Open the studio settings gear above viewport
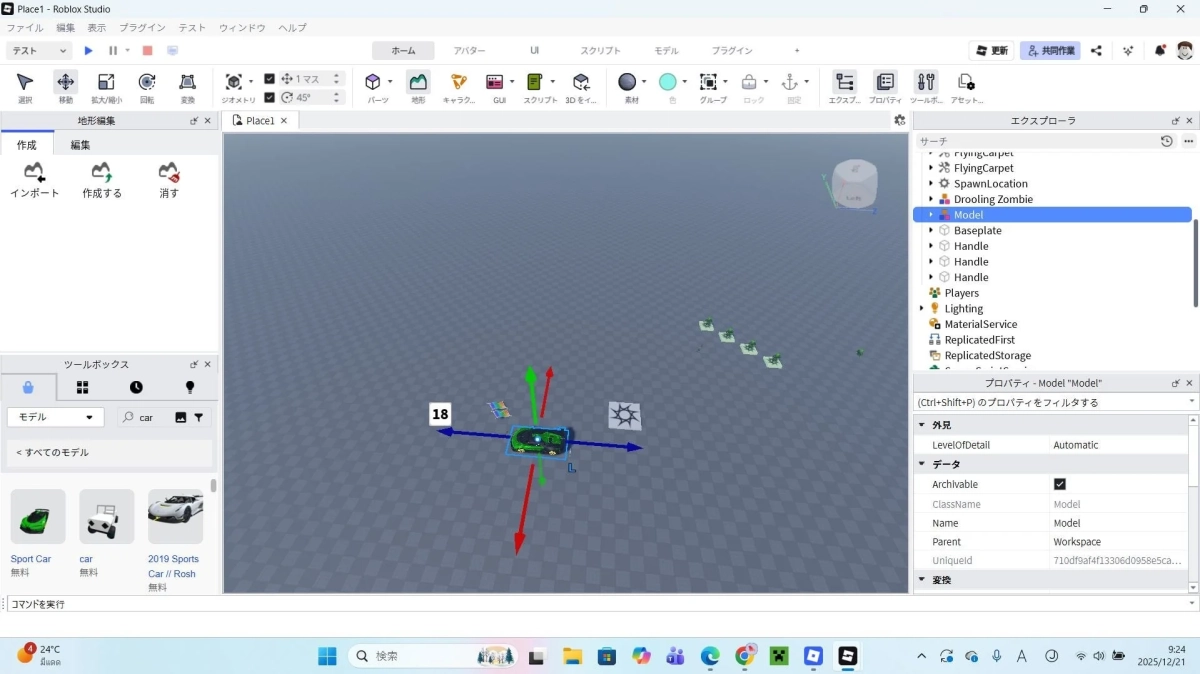 pyautogui.click(x=899, y=120)
